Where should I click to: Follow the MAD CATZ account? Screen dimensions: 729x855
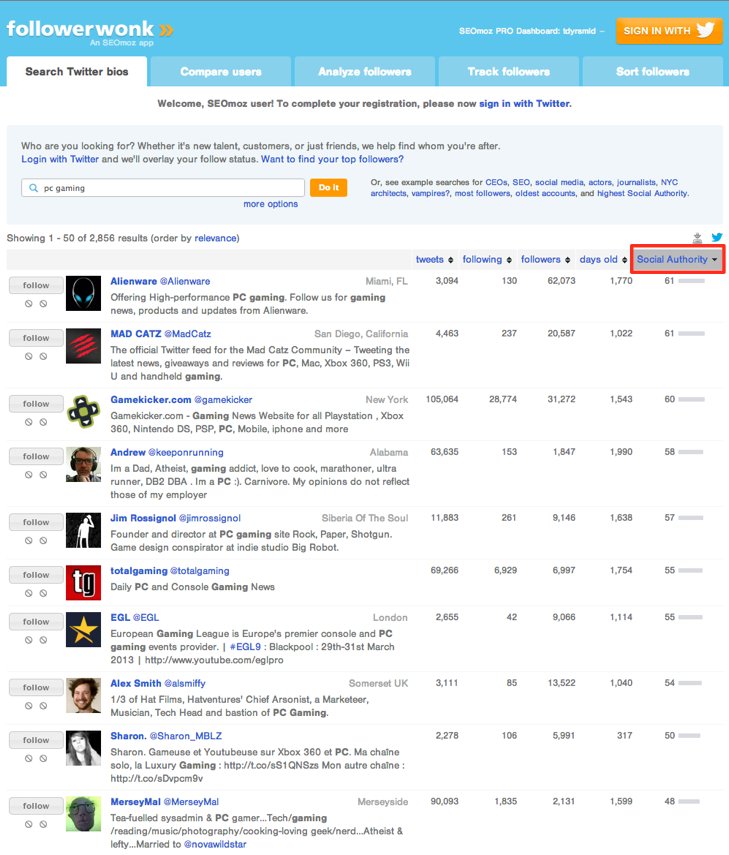click(36, 338)
